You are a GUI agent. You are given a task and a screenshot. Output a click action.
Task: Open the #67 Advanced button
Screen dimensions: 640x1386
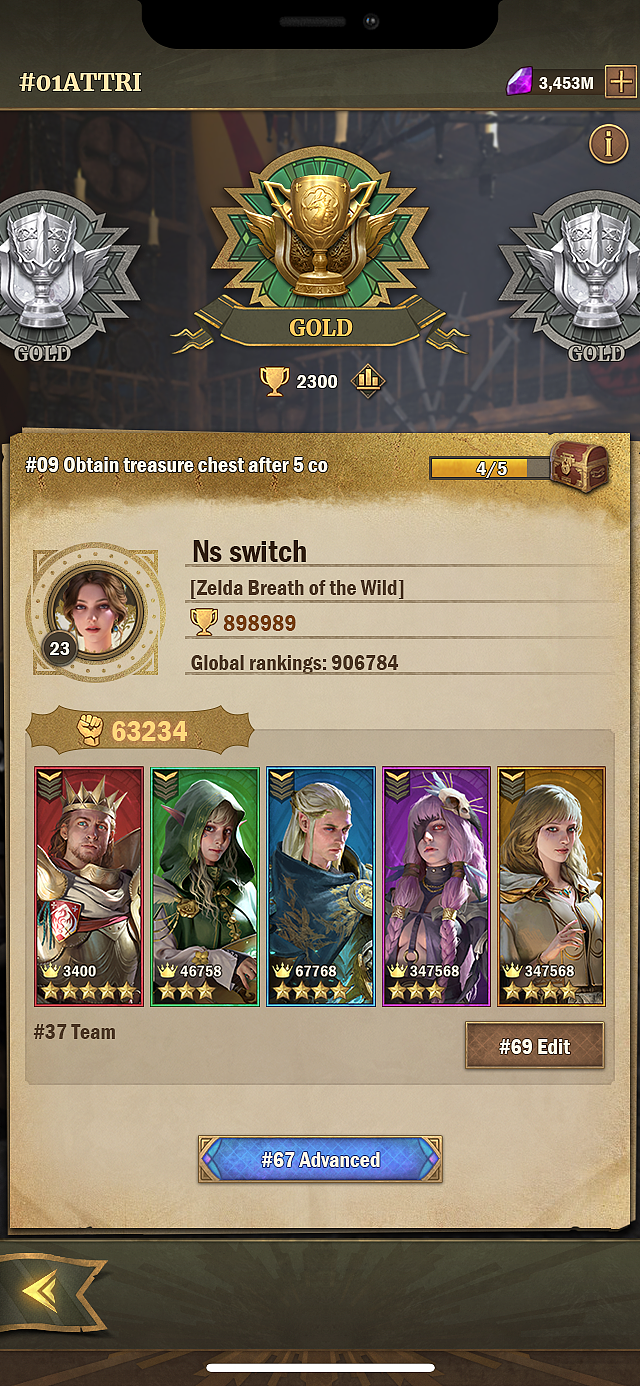click(x=320, y=1160)
